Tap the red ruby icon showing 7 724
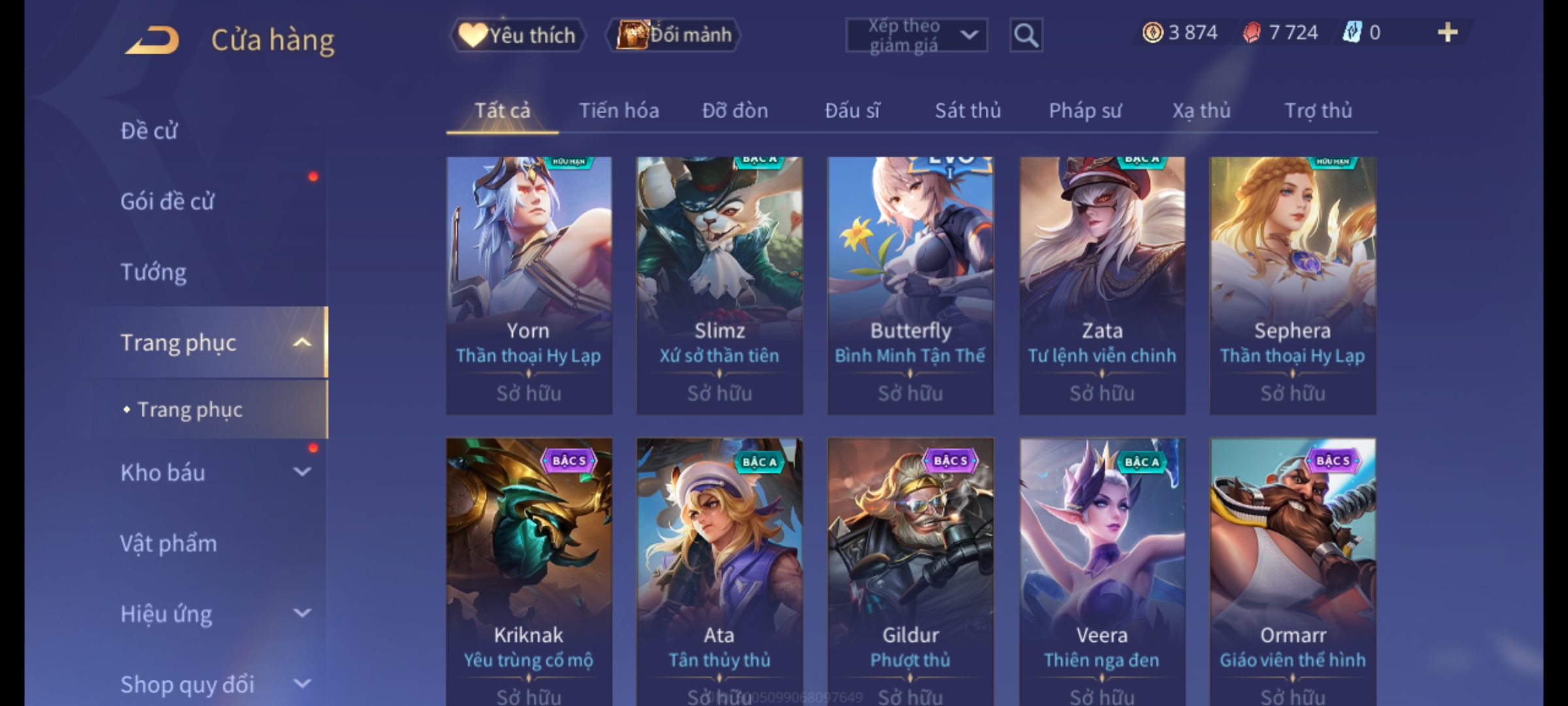Screen dimensions: 1568x706 (1252, 33)
